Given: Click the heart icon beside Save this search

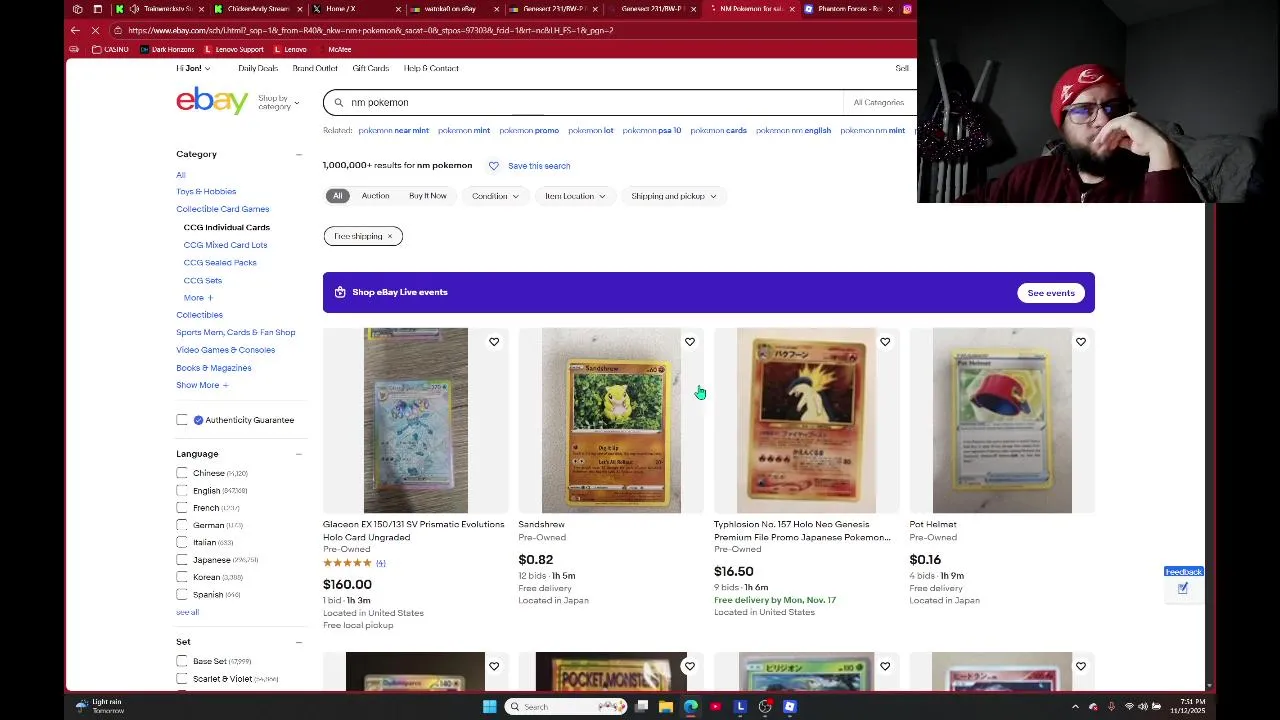Looking at the screenshot, I should click(x=493, y=166).
